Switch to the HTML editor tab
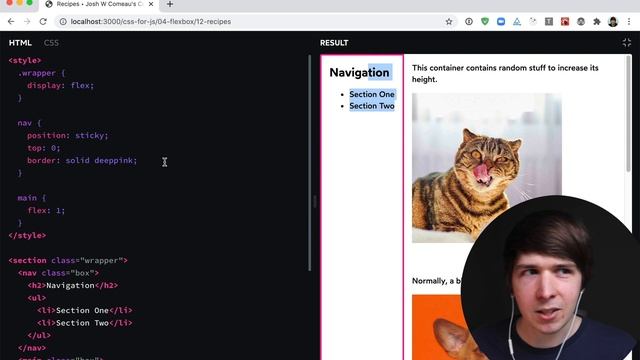This screenshot has height=360, width=640. tap(20, 42)
